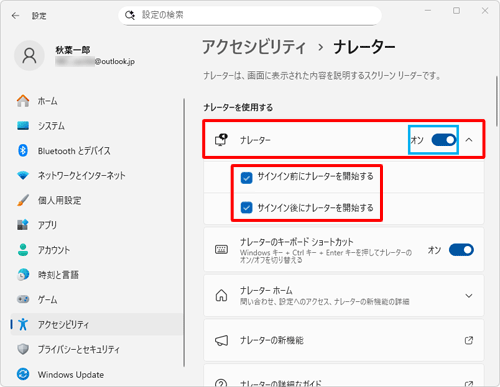The width and height of the screenshot is (500, 387).
Task: Click the search icon in the settings search box
Action: click(x=130, y=15)
